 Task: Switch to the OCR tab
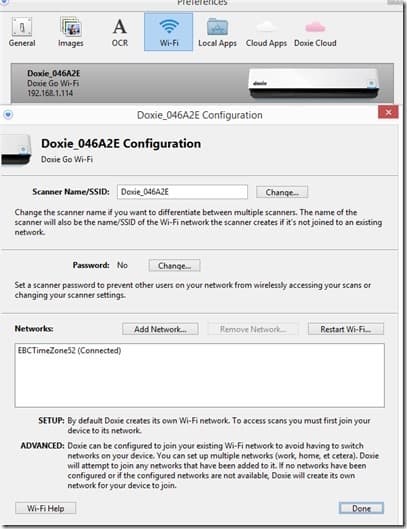pos(120,32)
